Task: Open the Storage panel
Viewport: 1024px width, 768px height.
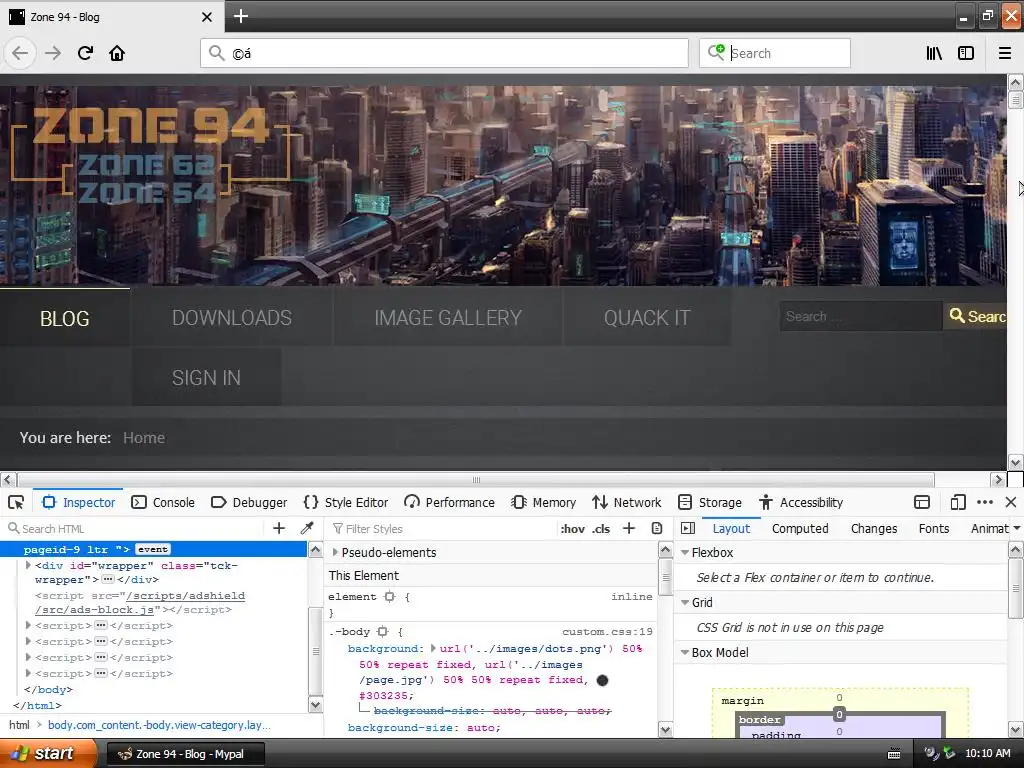Action: (710, 502)
